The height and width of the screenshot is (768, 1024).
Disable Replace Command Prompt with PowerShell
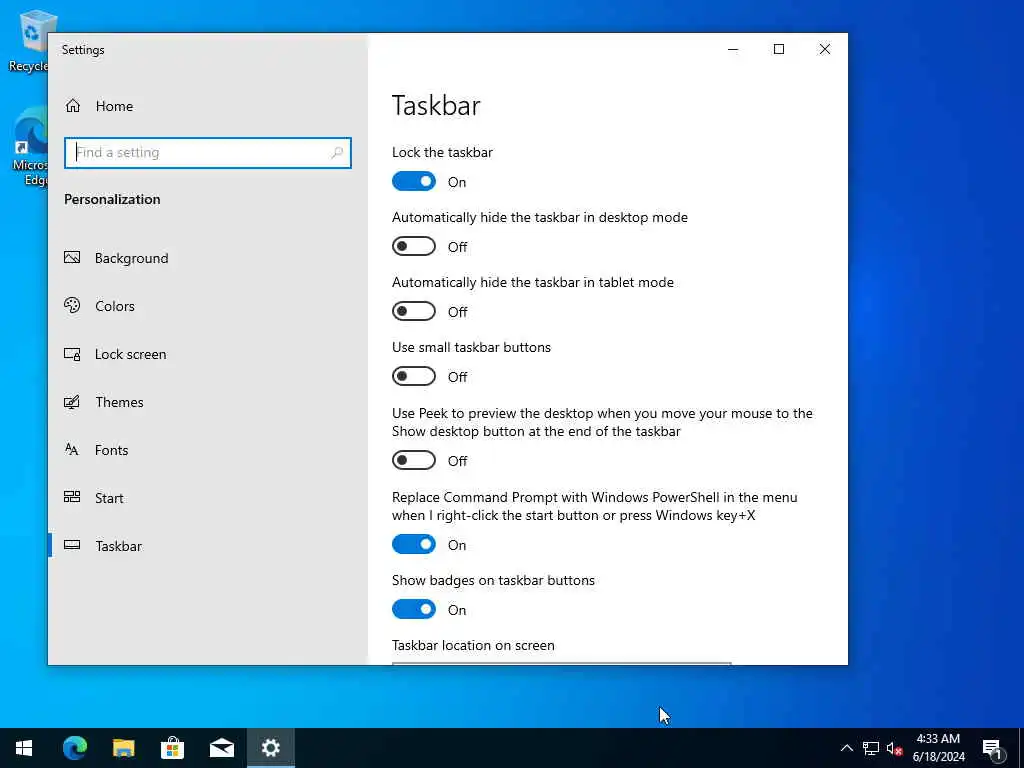click(x=414, y=544)
